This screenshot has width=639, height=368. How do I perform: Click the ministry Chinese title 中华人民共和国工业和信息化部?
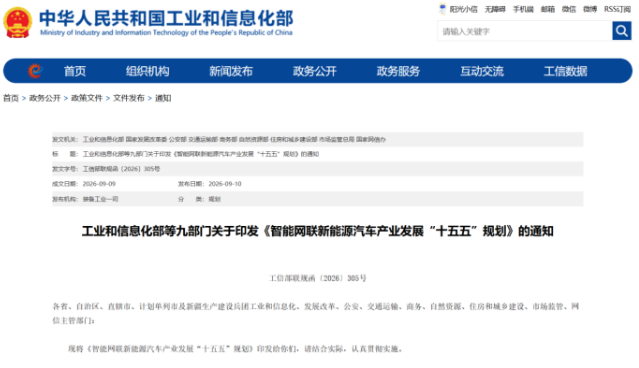click(166, 18)
